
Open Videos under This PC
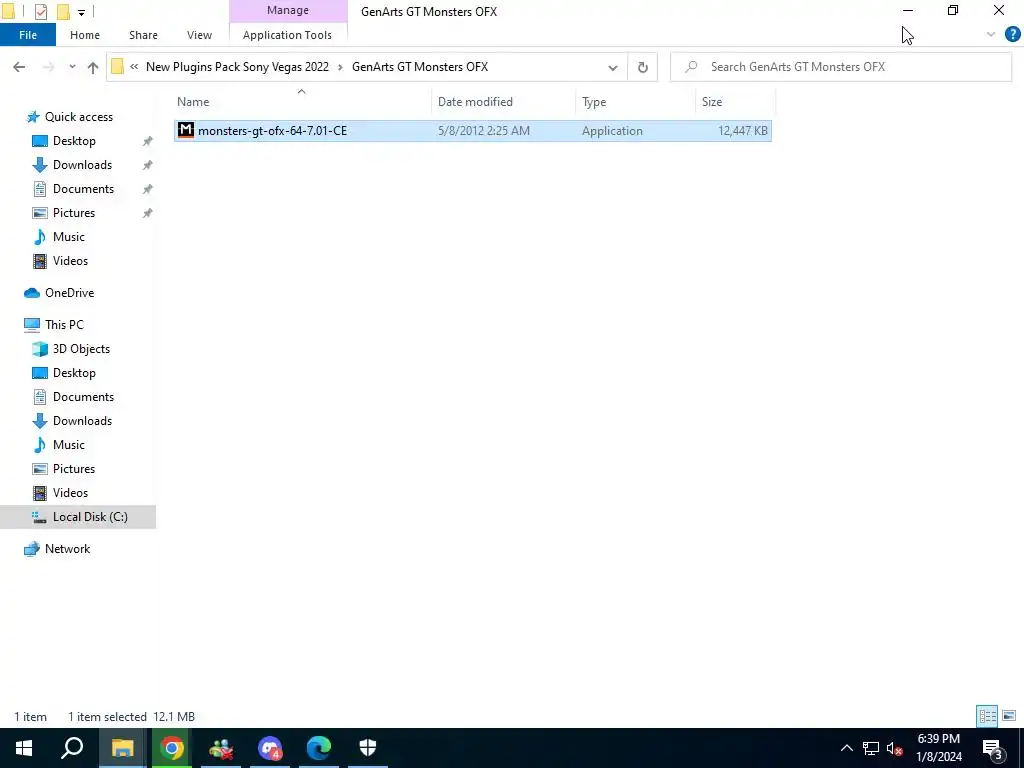tap(70, 493)
